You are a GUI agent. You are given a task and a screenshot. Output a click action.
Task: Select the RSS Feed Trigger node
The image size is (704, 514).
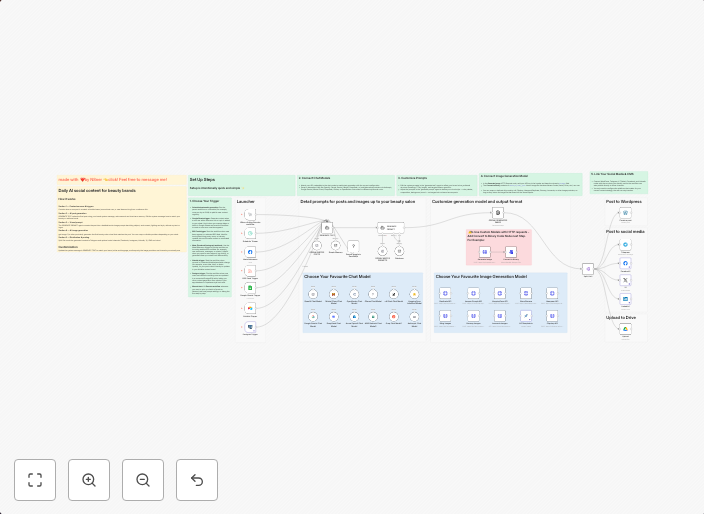point(250,270)
